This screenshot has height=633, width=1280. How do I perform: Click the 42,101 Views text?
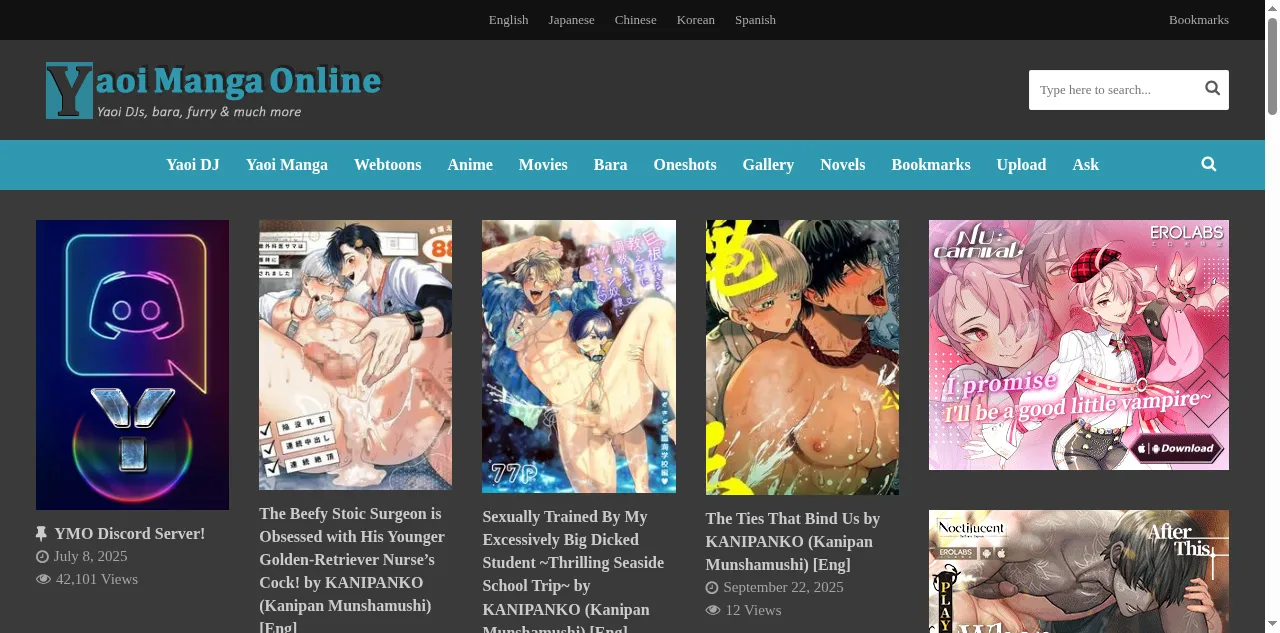pos(97,580)
